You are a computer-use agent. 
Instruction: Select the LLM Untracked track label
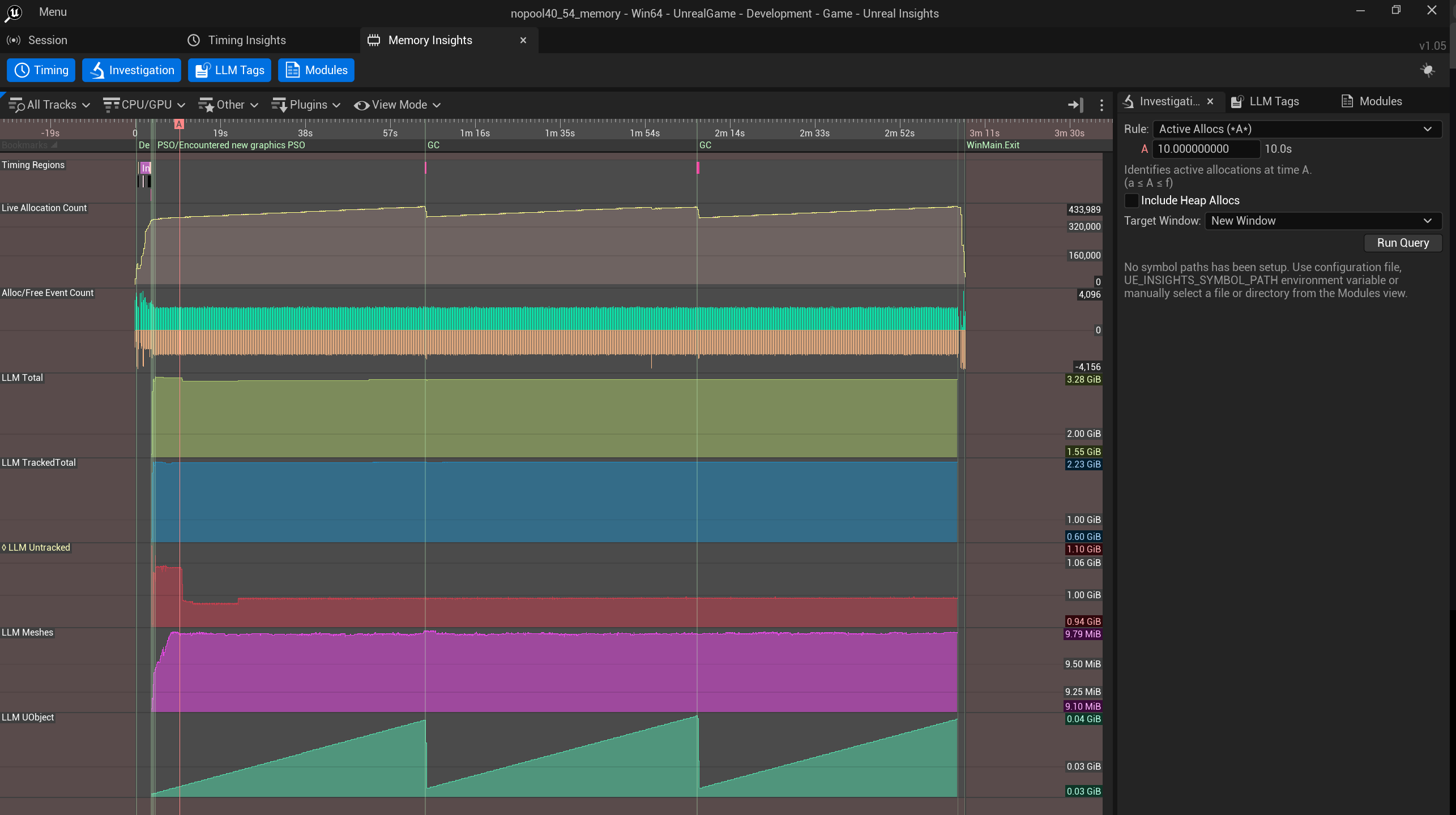(x=36, y=547)
